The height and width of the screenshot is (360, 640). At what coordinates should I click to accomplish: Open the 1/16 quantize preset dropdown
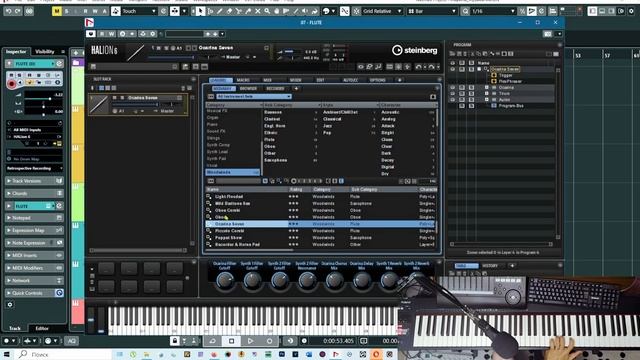[493, 11]
